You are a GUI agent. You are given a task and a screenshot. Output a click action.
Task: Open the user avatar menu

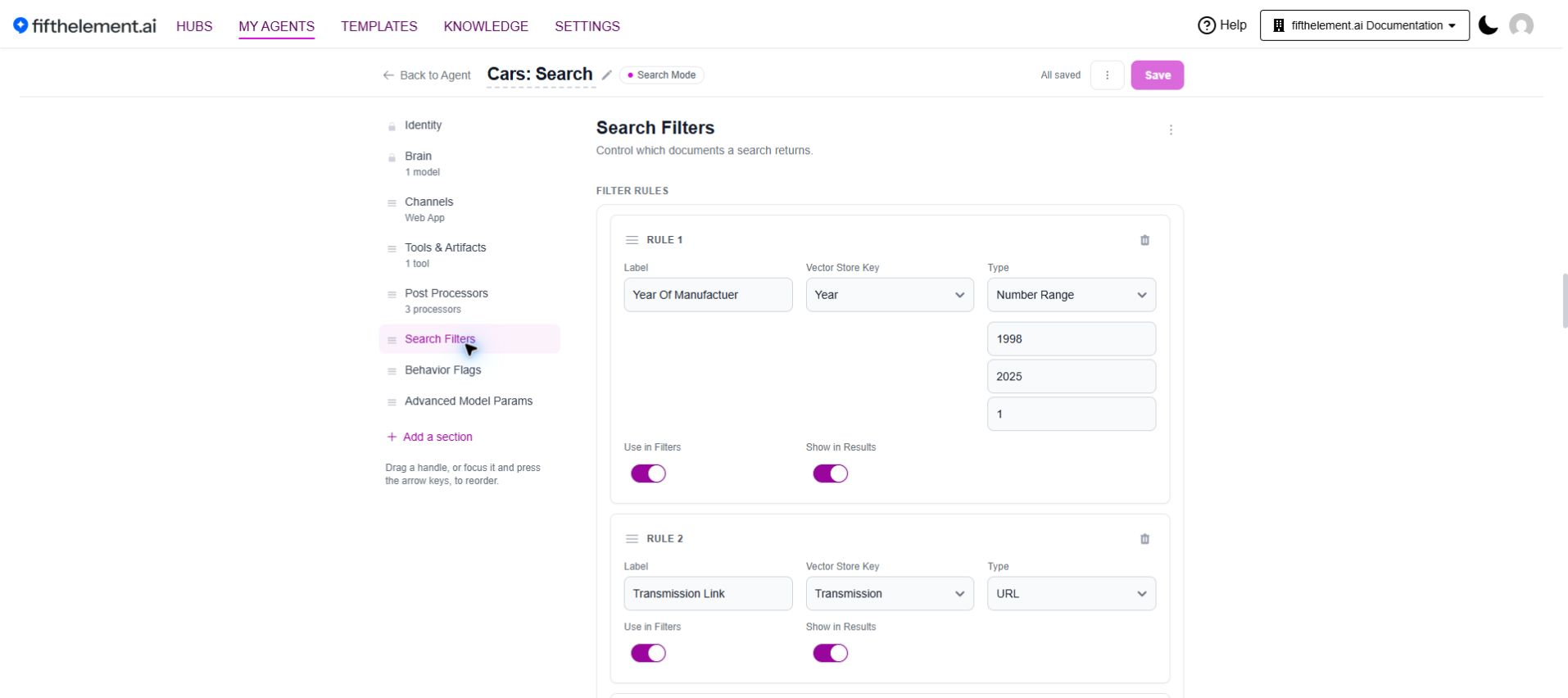[x=1521, y=25]
